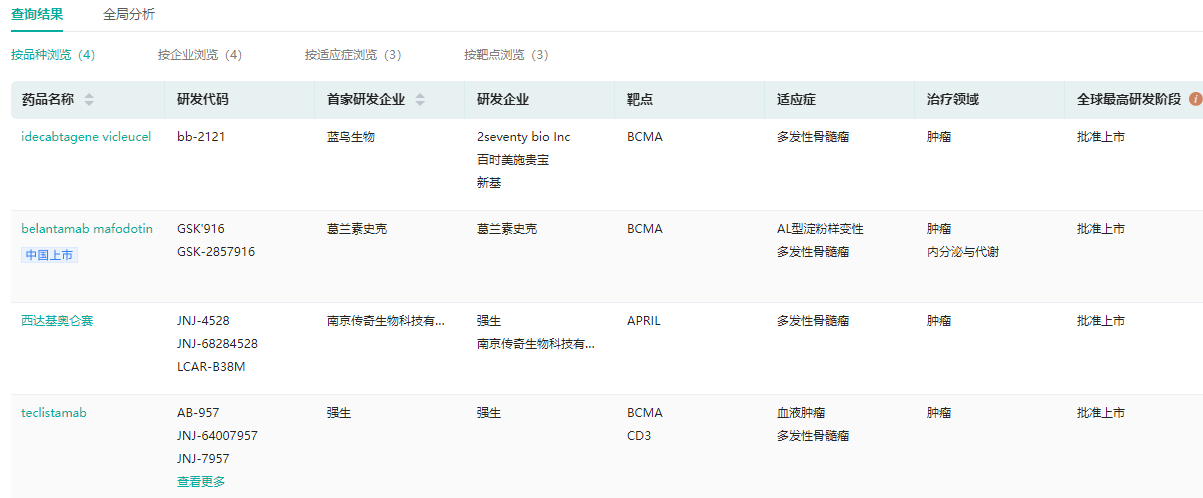Click info icon beside 全球最高研发阶段
Screen dimensions: 1203x498
pos(1195,100)
